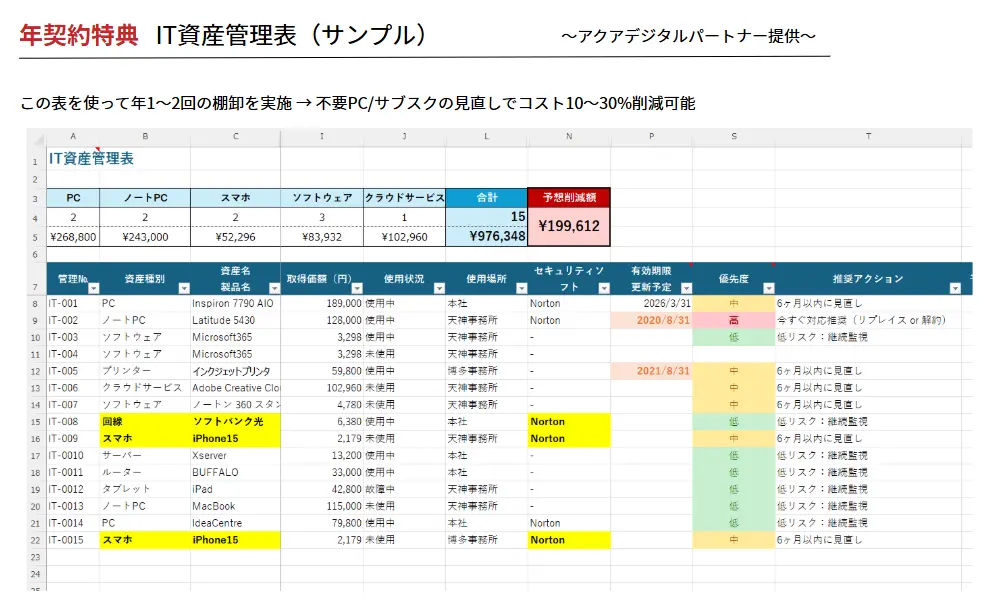999x606 pixels.
Task: Expand the 資産名 製品名 filter arrow
Action: (x=272, y=288)
